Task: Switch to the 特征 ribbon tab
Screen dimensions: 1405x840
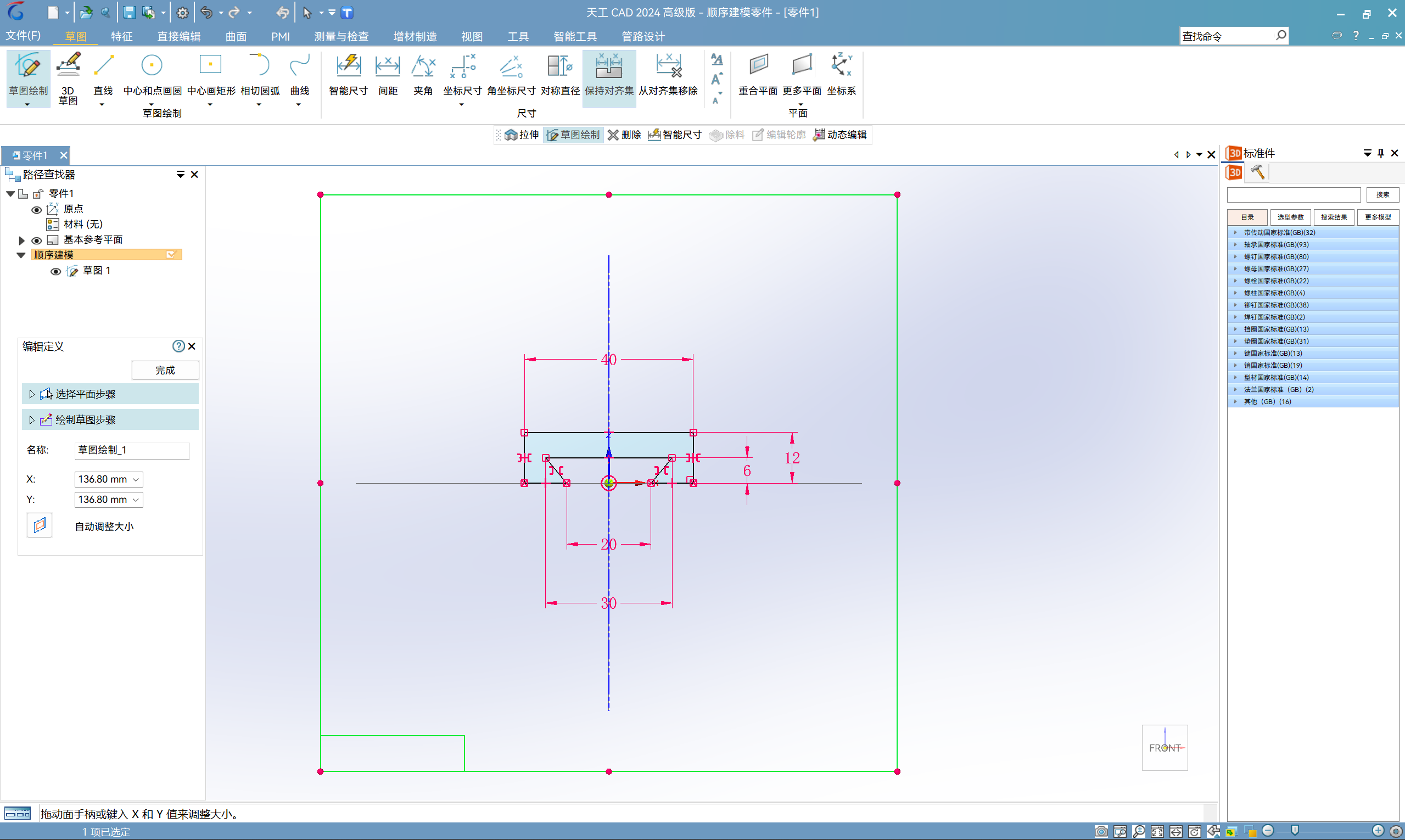Action: pos(122,36)
